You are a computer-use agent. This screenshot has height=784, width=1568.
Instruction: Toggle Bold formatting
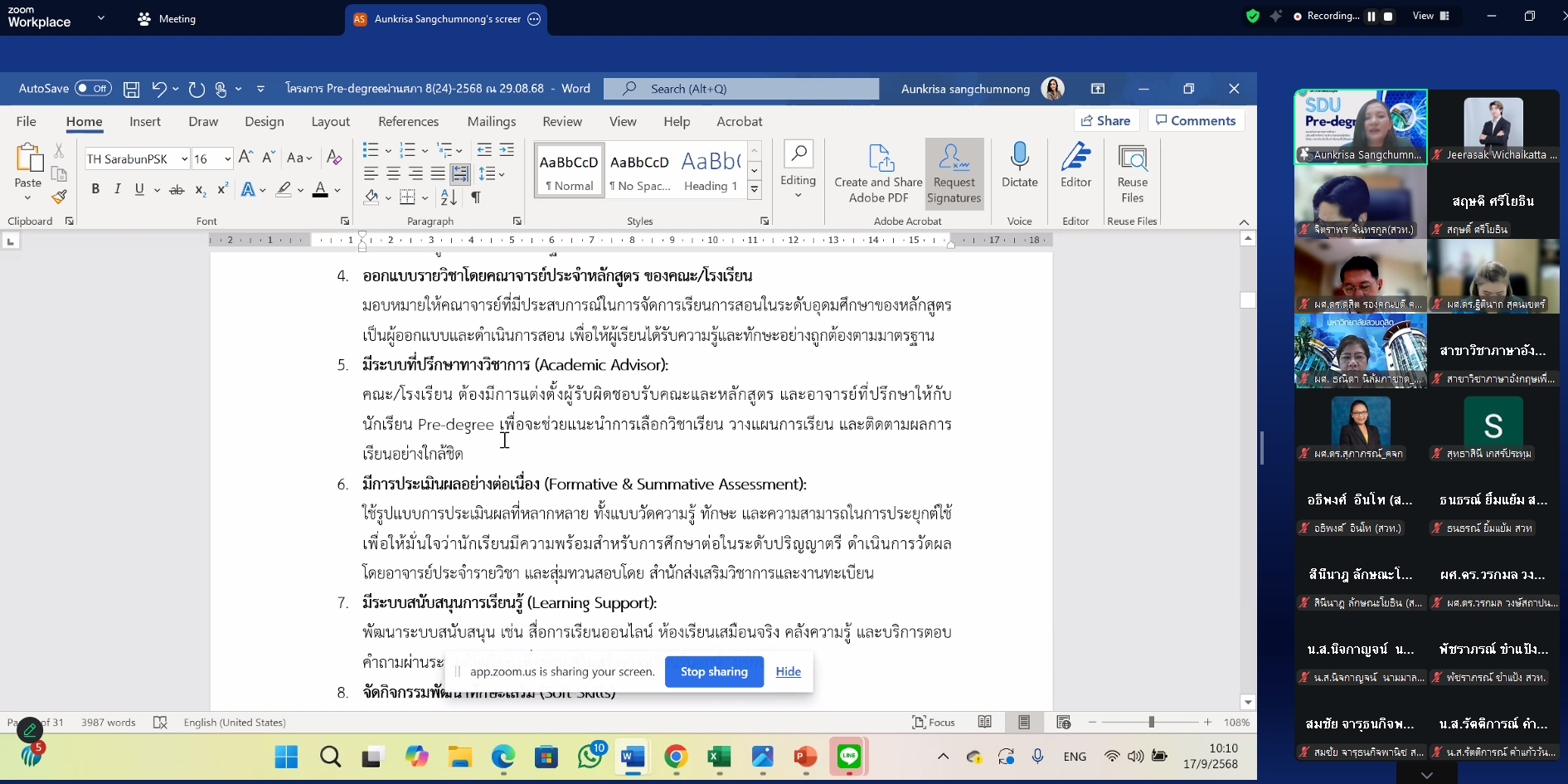(x=95, y=189)
